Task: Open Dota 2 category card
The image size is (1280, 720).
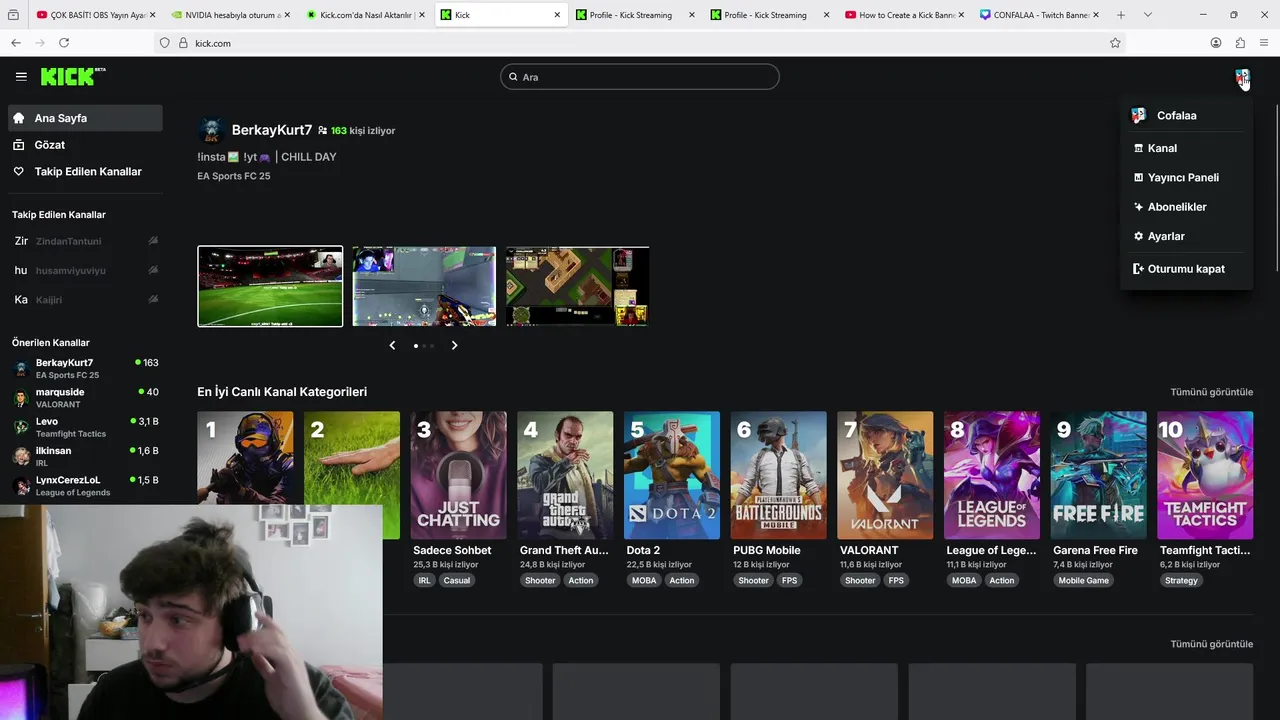Action: [x=672, y=475]
